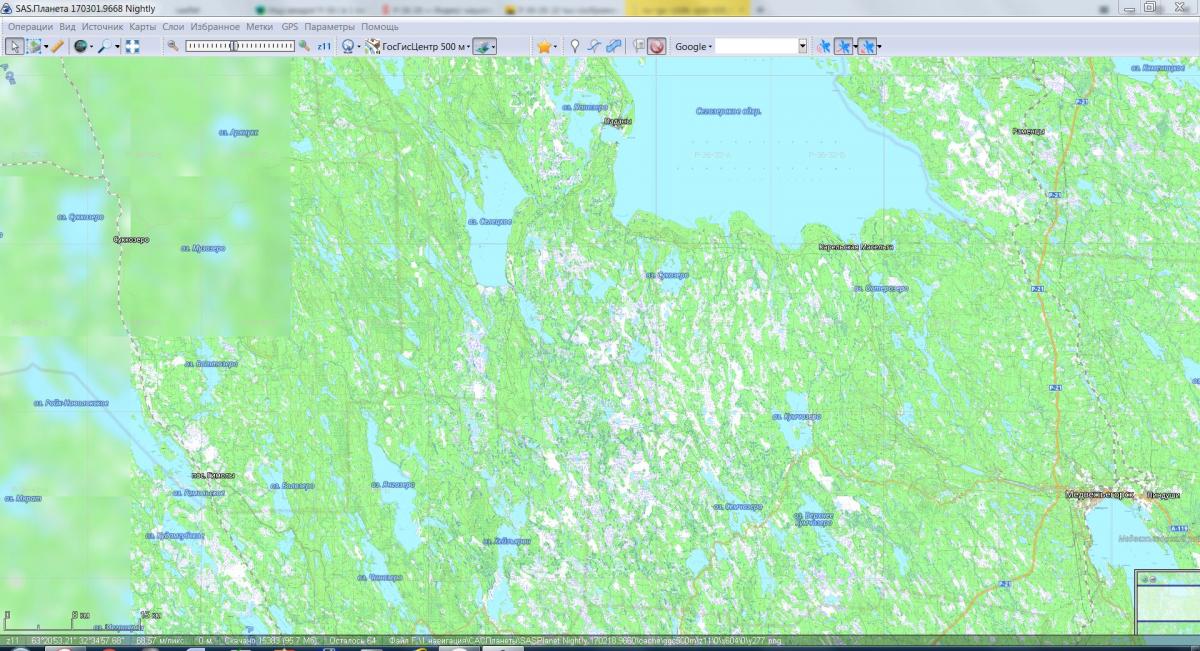Toggle hide all marks button
The width and height of the screenshot is (1200, 651).
(x=656, y=46)
